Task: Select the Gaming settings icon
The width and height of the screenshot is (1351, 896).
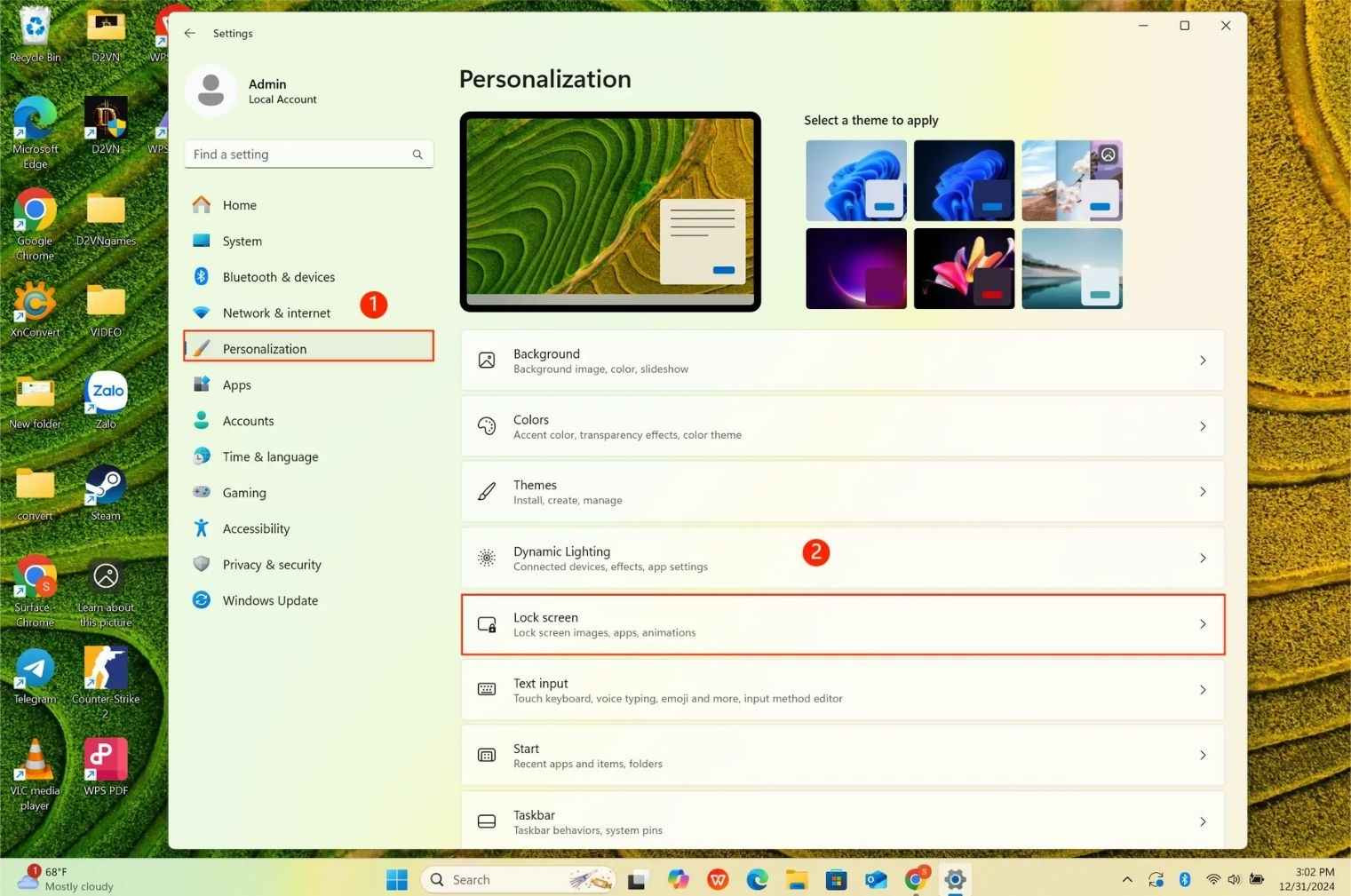Action: 203,492
